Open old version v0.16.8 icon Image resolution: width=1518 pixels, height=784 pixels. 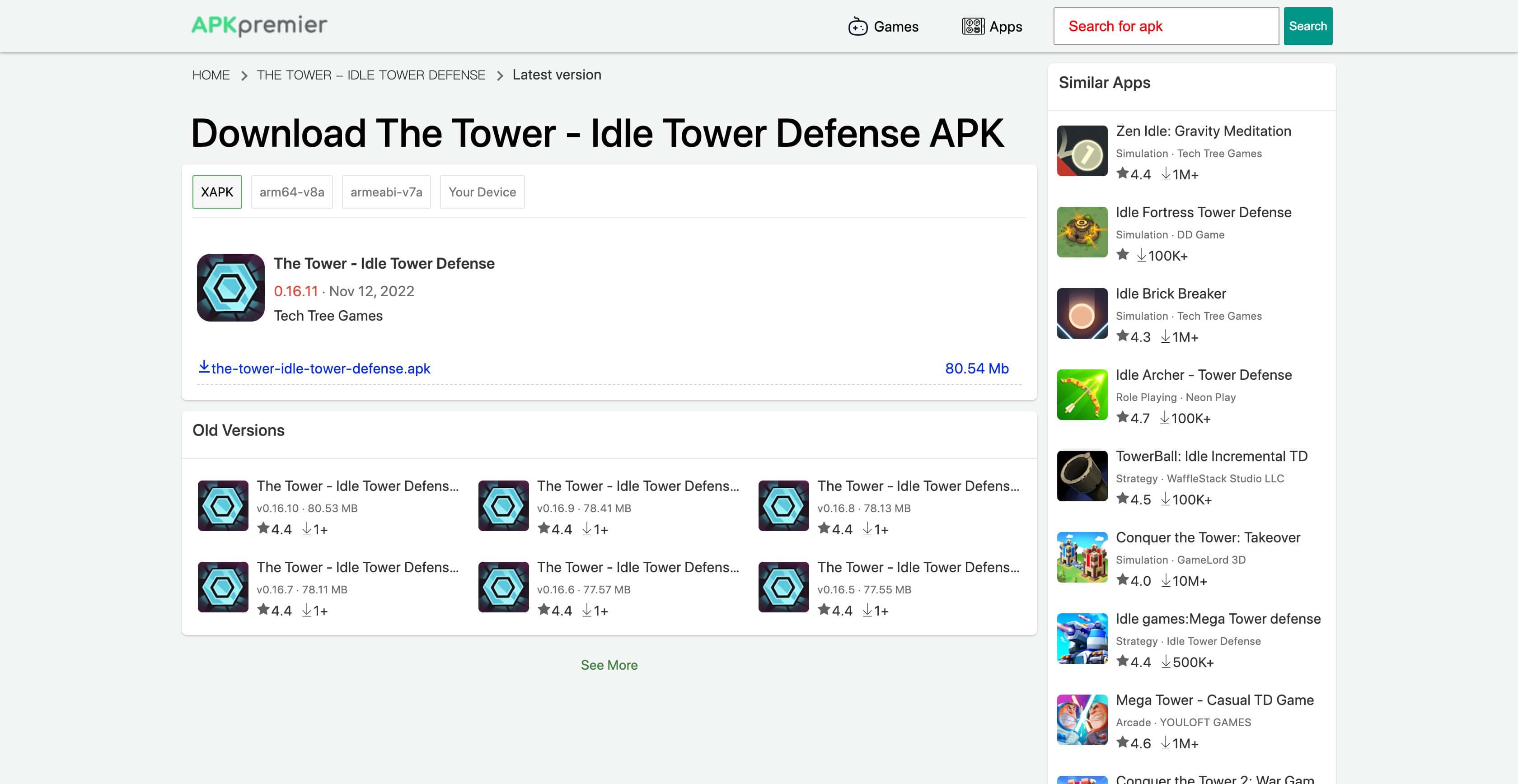[x=783, y=506]
